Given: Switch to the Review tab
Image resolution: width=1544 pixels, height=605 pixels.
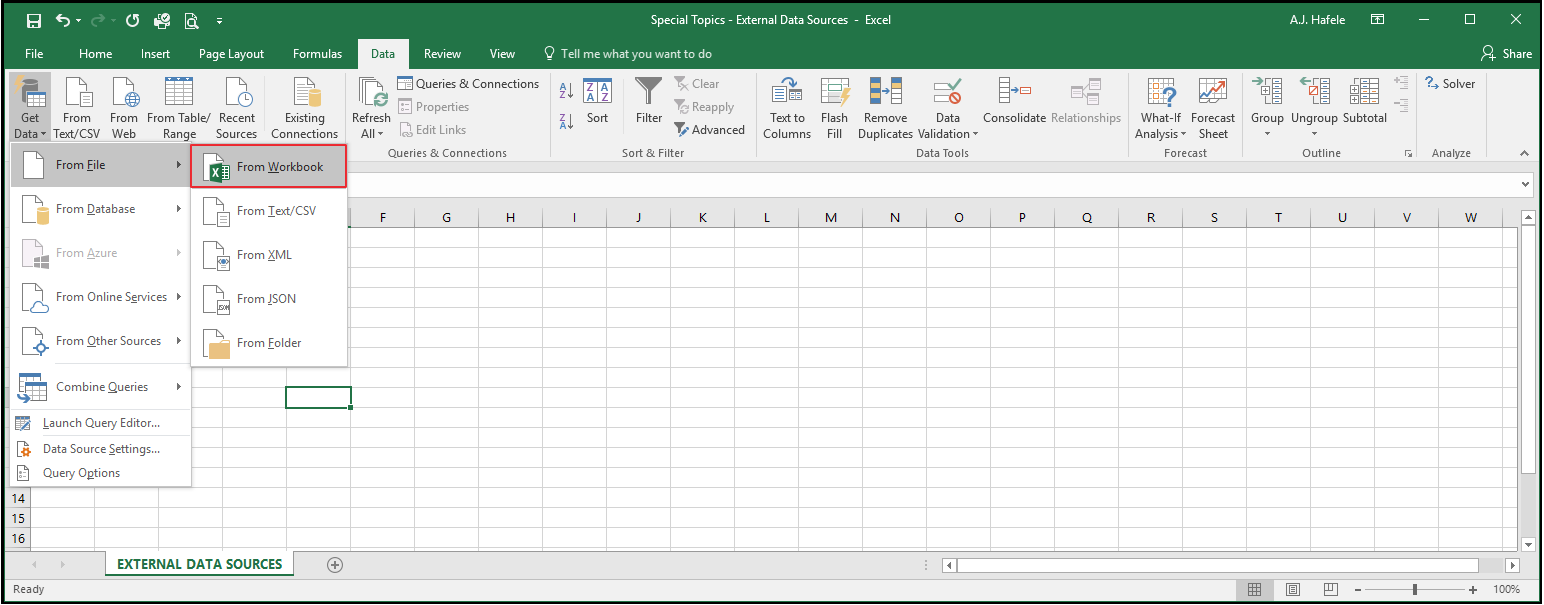Looking at the screenshot, I should click(442, 54).
